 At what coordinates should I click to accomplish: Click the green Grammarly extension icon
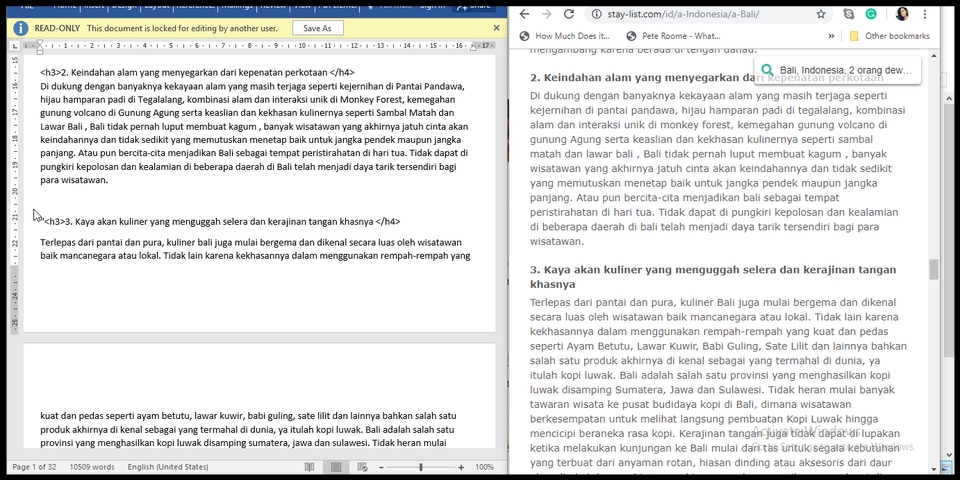[x=871, y=14]
